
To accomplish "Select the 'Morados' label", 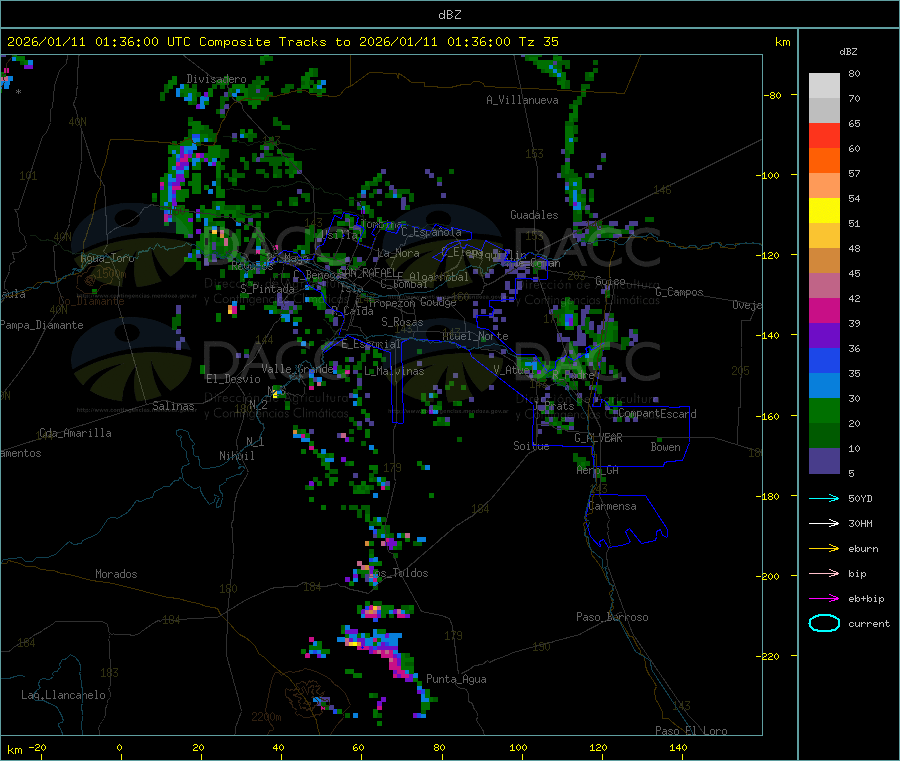I will pos(117,574).
